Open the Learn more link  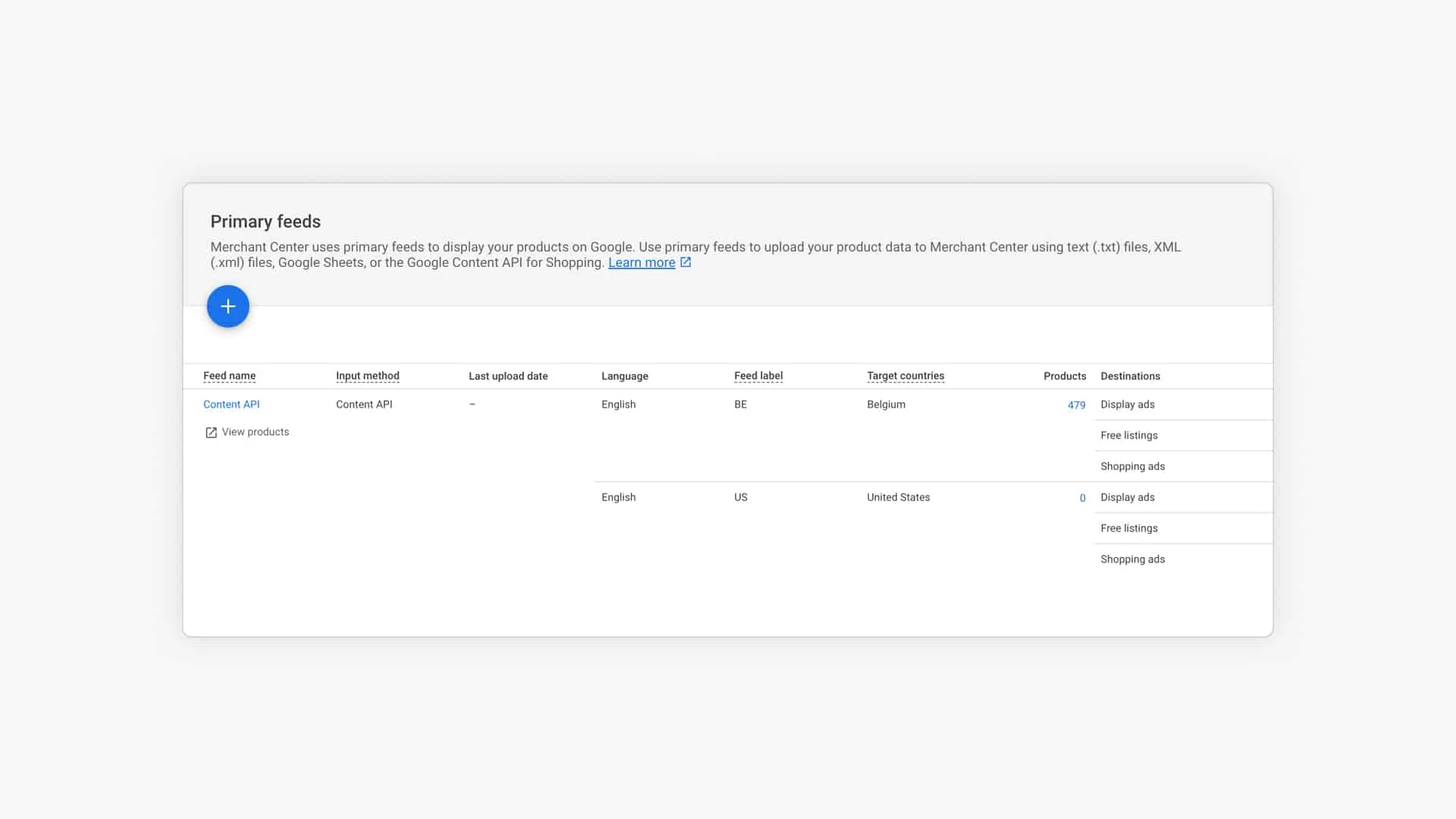(x=641, y=262)
